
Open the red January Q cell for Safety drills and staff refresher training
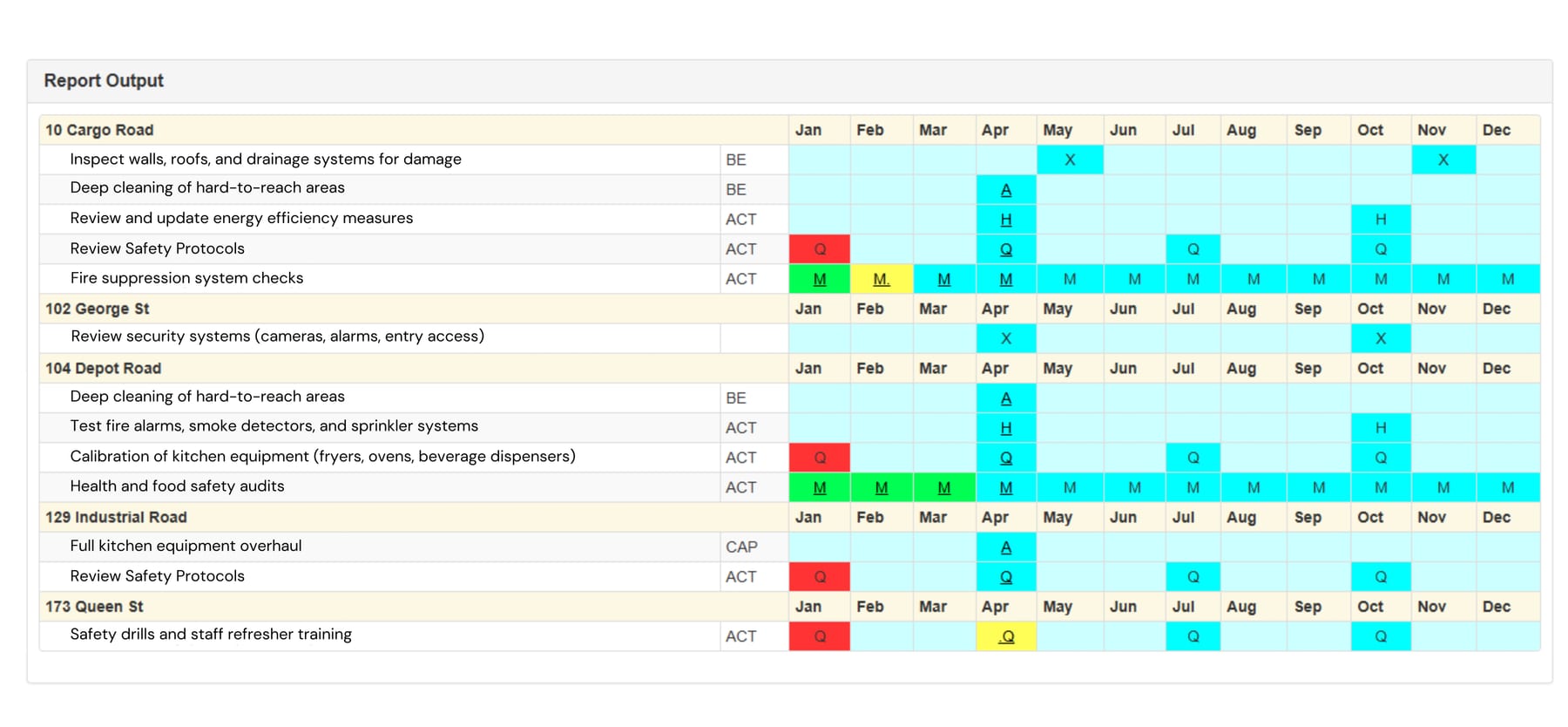coord(820,636)
